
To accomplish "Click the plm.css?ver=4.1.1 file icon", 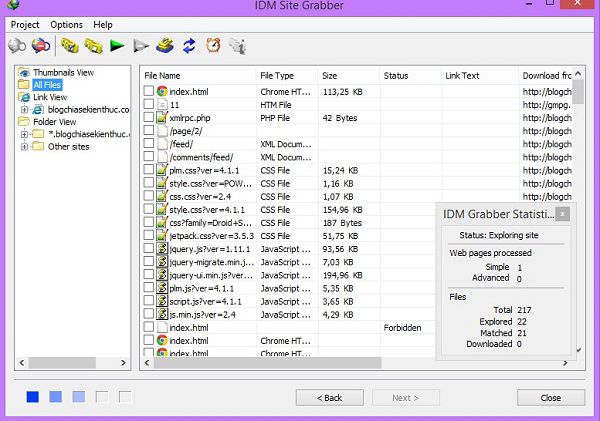I will 162,170.
